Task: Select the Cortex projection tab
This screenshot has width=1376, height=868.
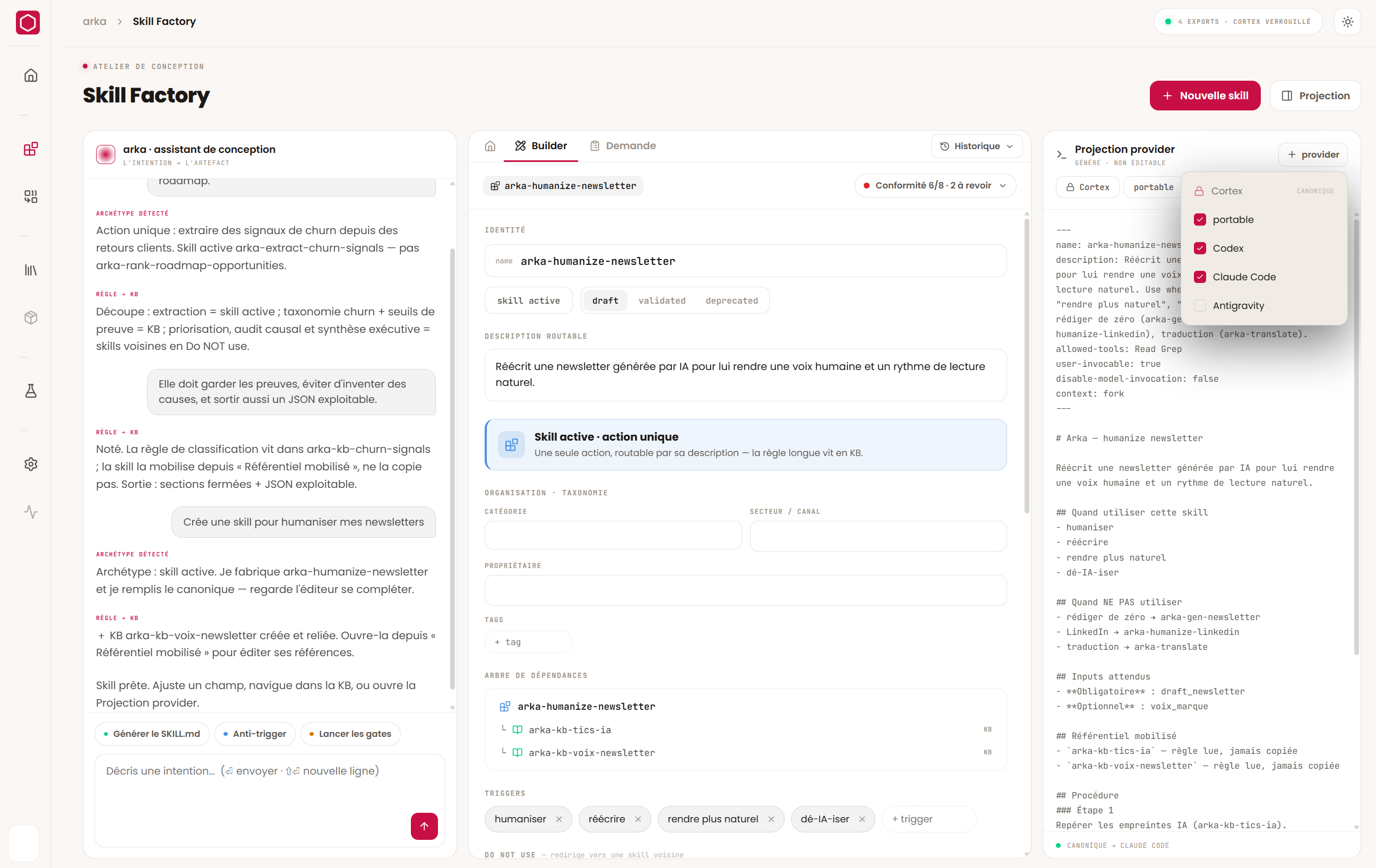Action: click(1087, 187)
